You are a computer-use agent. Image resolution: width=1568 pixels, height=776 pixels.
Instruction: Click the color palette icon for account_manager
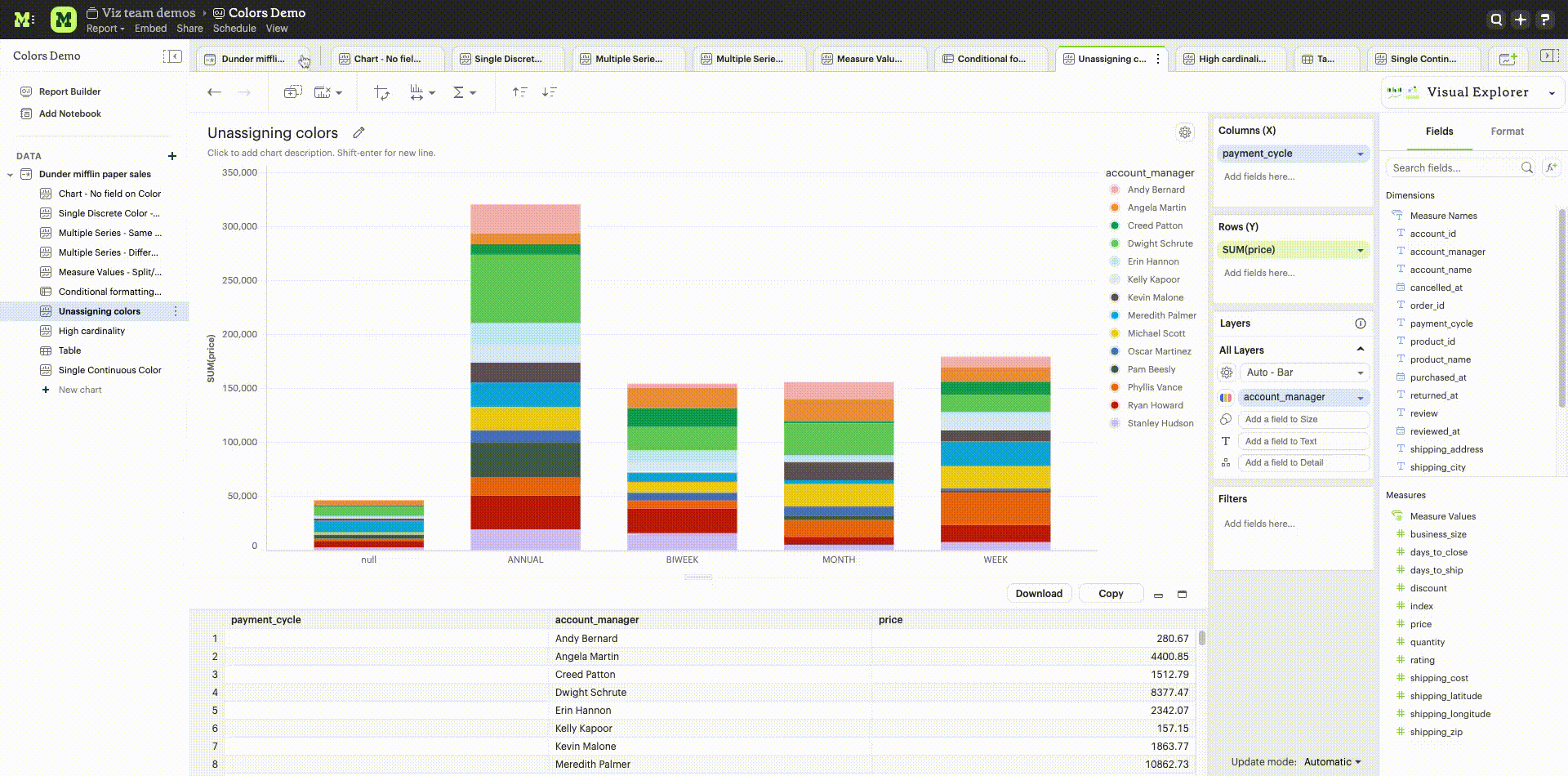1226,398
